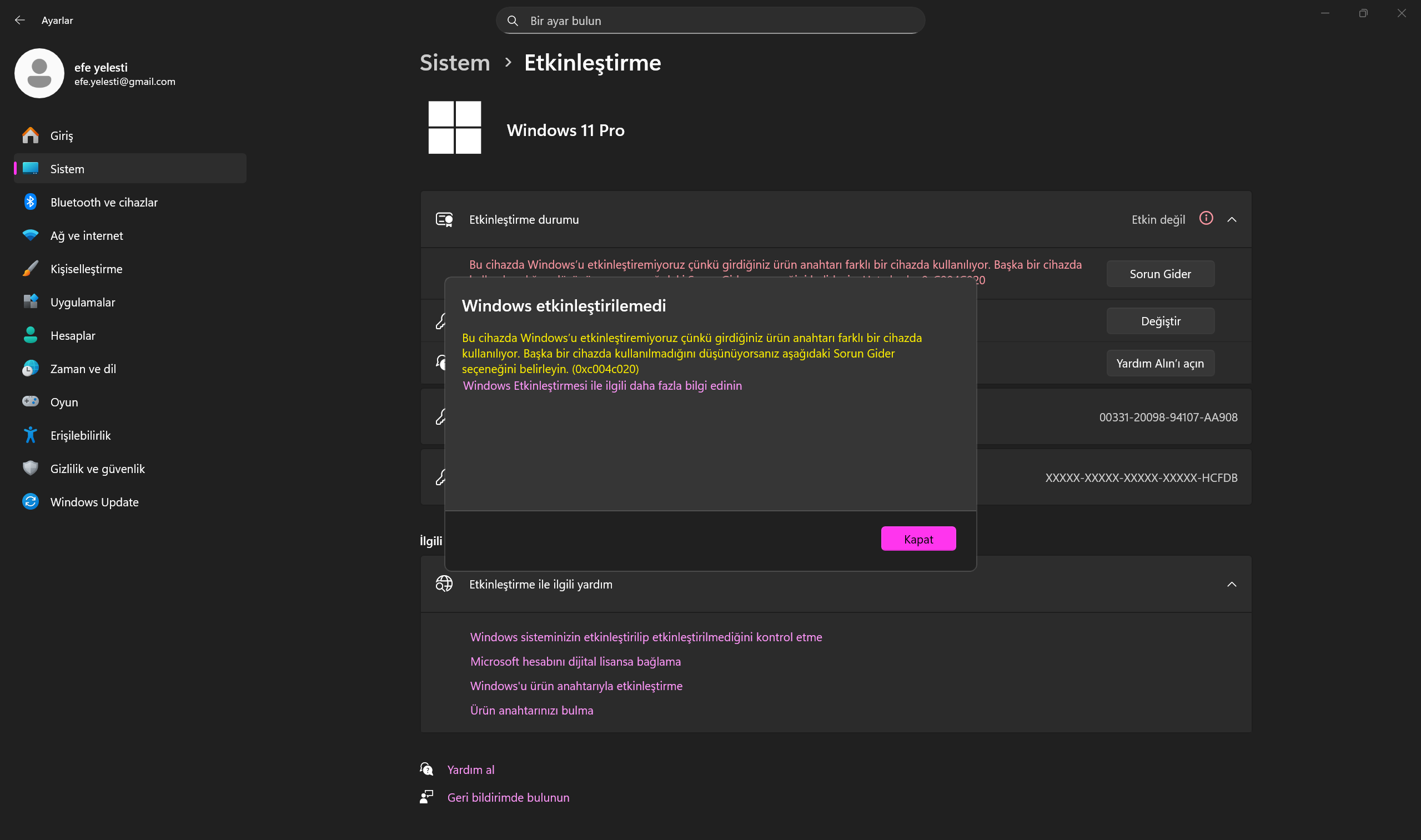
Task: Collapse Etkinleştirme ile ilgili yardım section
Action: click(x=1232, y=584)
